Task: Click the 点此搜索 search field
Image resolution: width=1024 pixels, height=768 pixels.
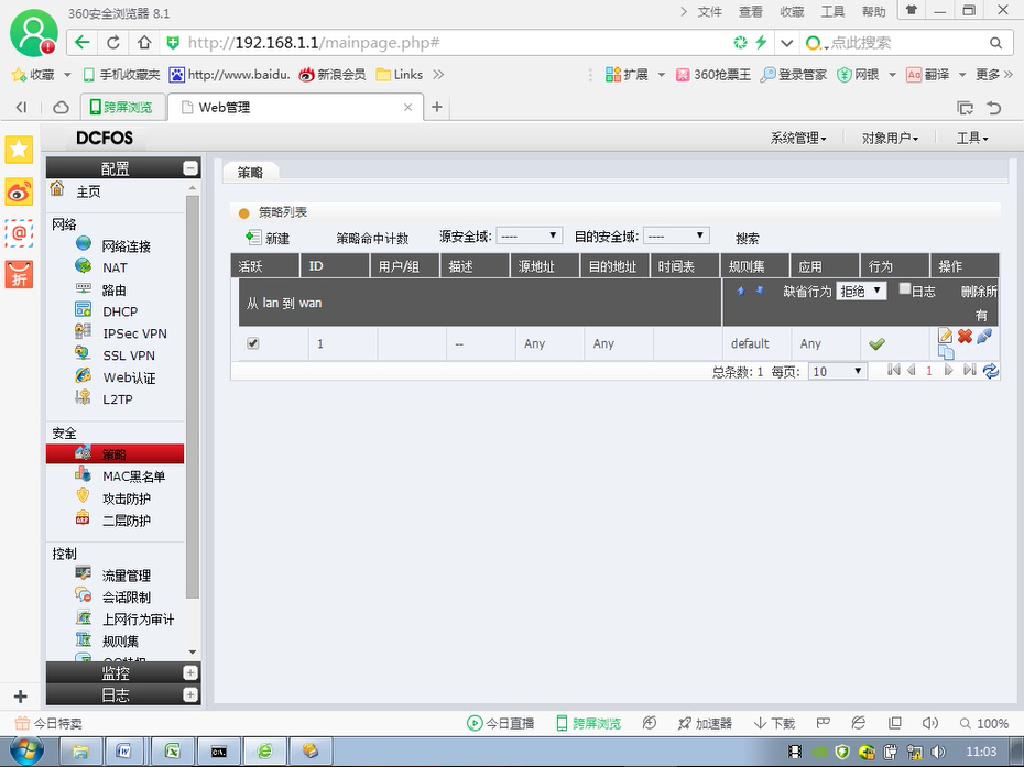Action: tap(904, 43)
